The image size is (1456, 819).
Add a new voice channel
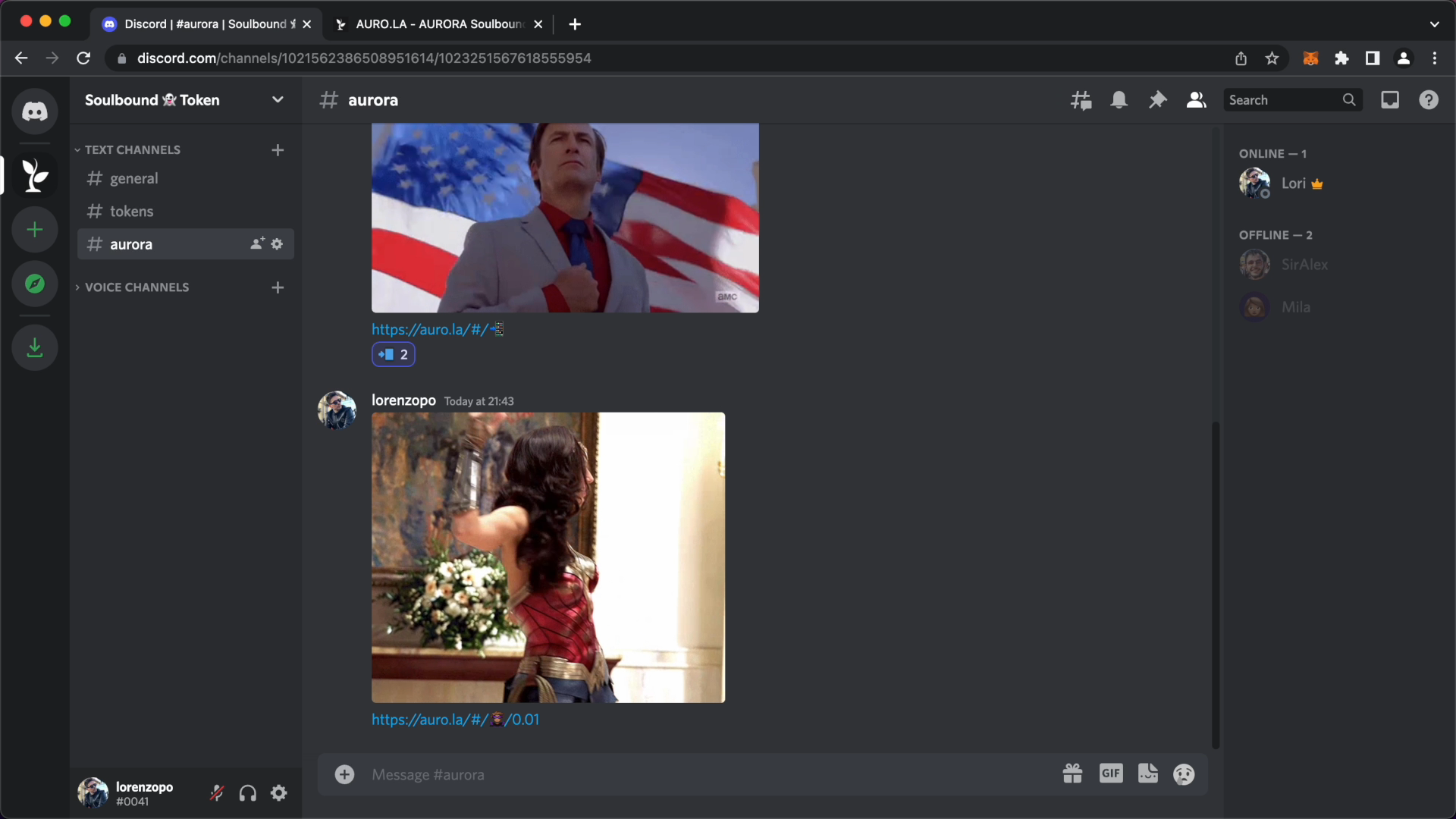point(278,287)
